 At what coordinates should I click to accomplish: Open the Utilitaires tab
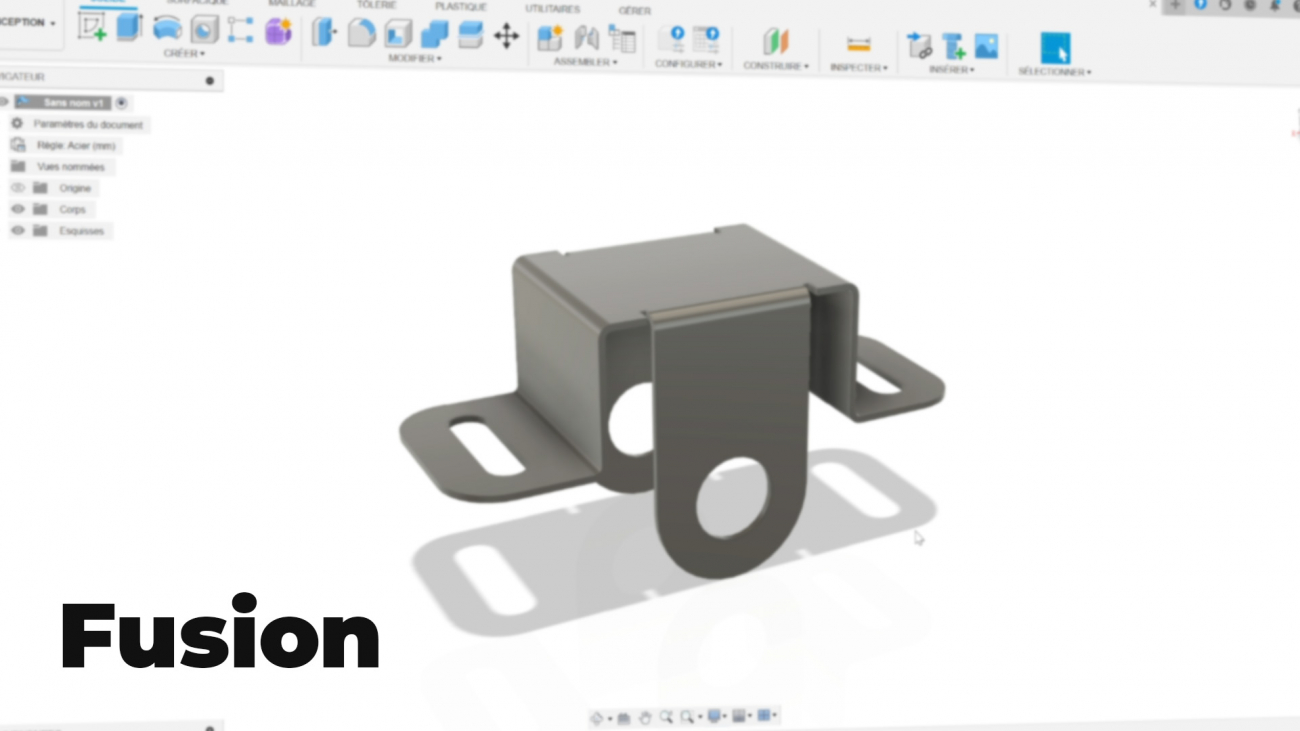click(x=552, y=9)
